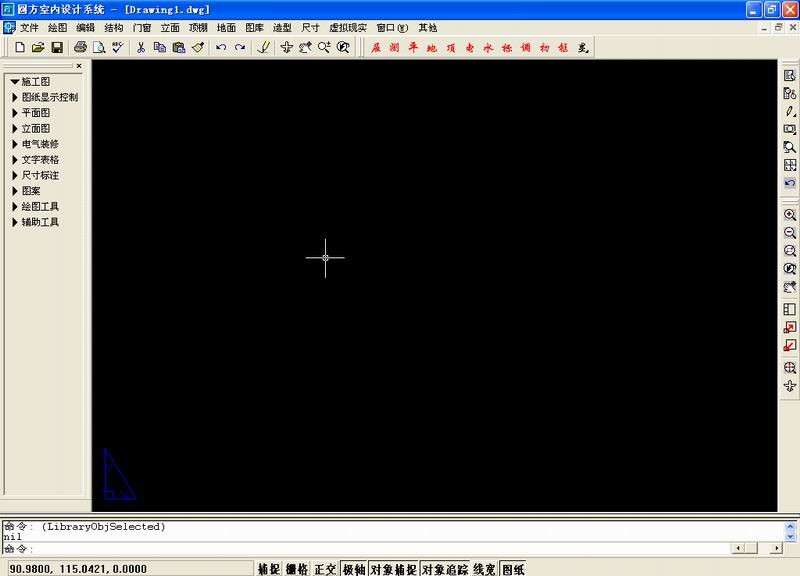Toggle 正交 ortho mode in status bar
Image resolution: width=800 pixels, height=576 pixels.
[325, 569]
